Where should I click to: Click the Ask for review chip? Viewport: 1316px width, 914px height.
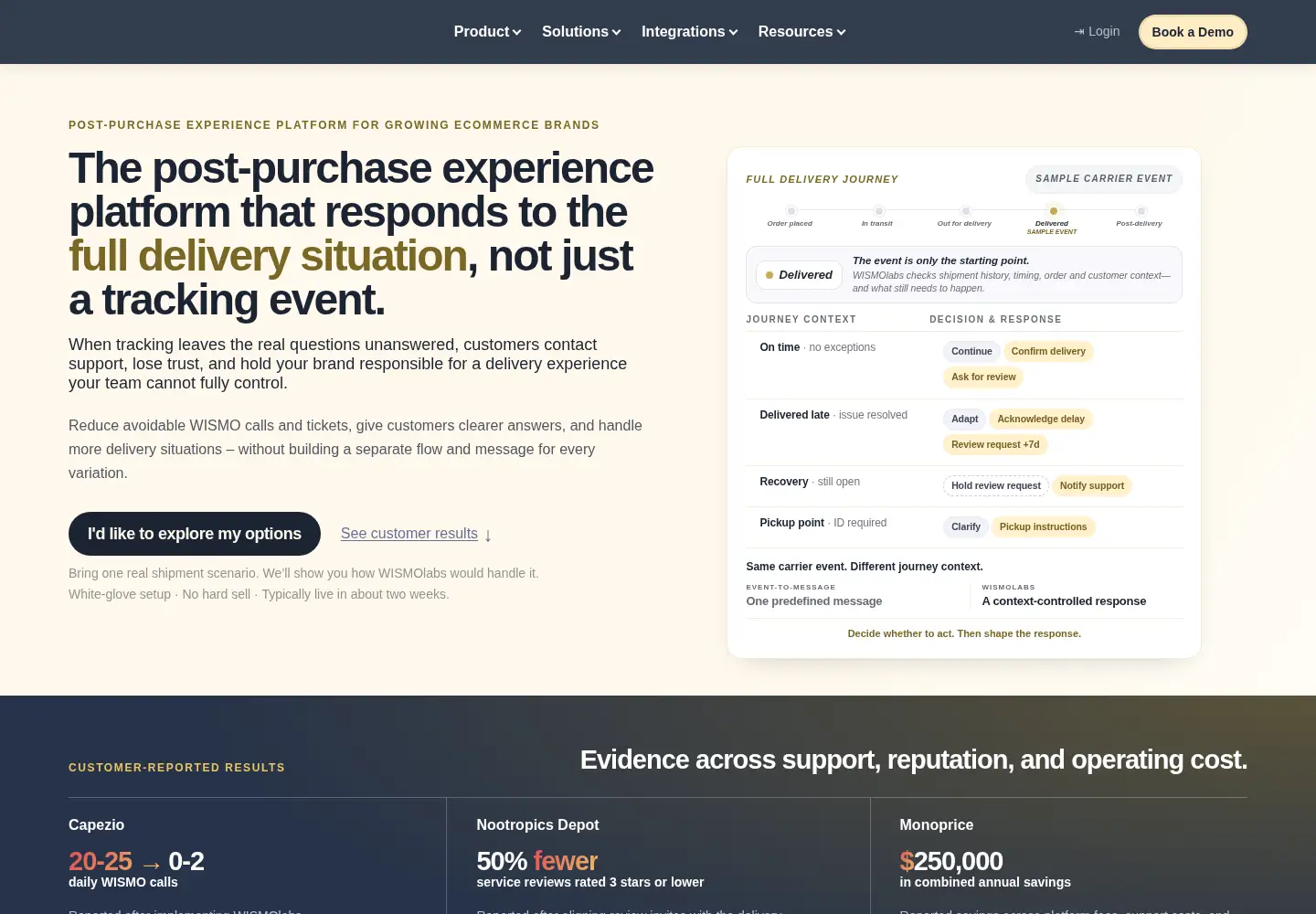(983, 377)
